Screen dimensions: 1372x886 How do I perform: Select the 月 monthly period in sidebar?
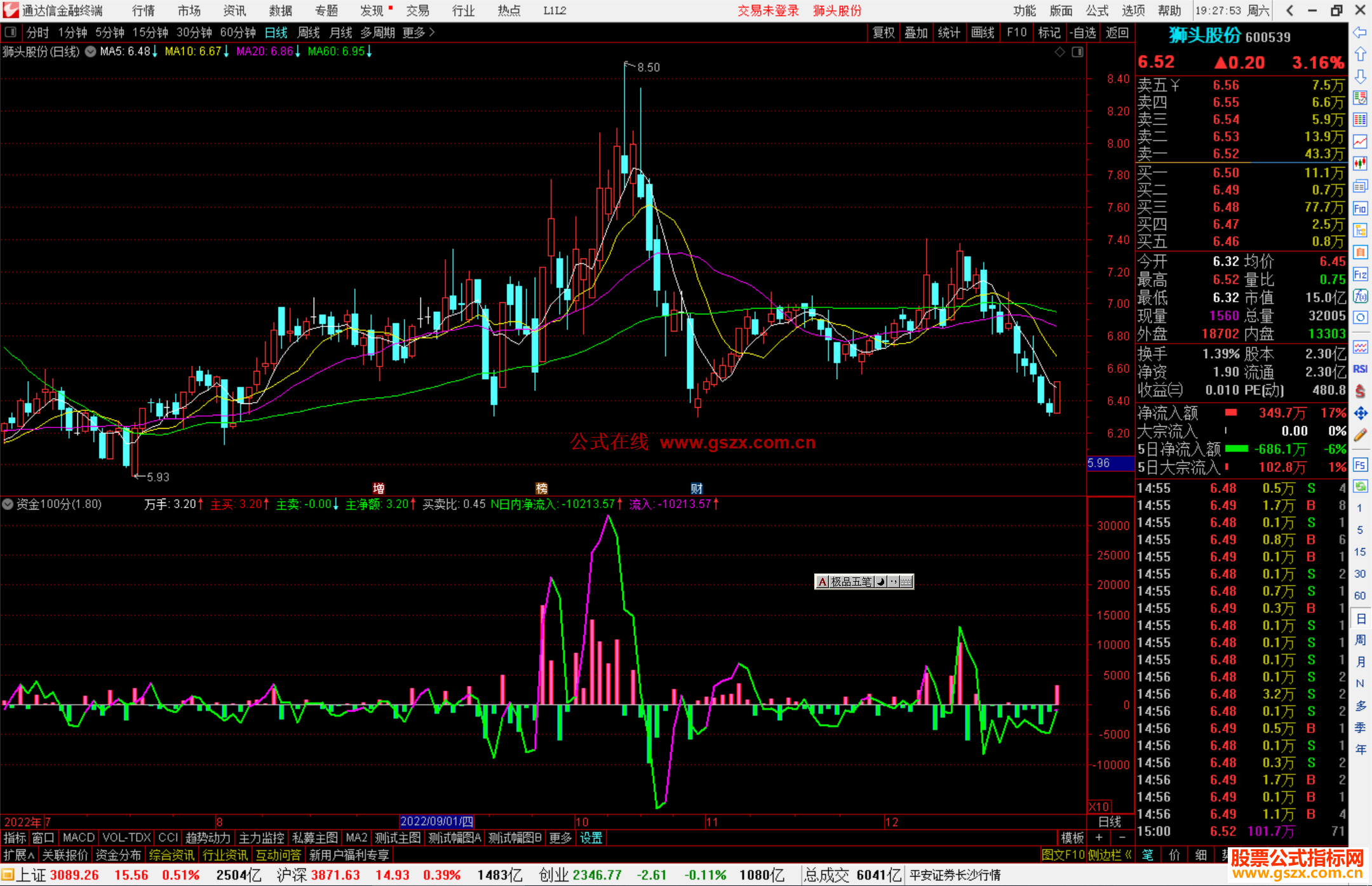1360,662
